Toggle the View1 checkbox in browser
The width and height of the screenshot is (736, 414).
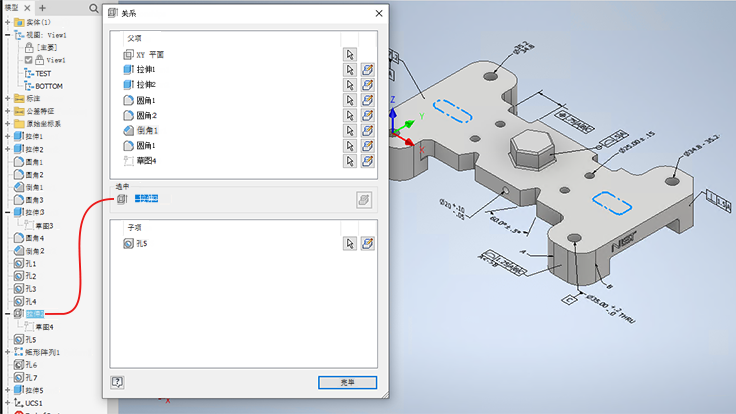29,60
